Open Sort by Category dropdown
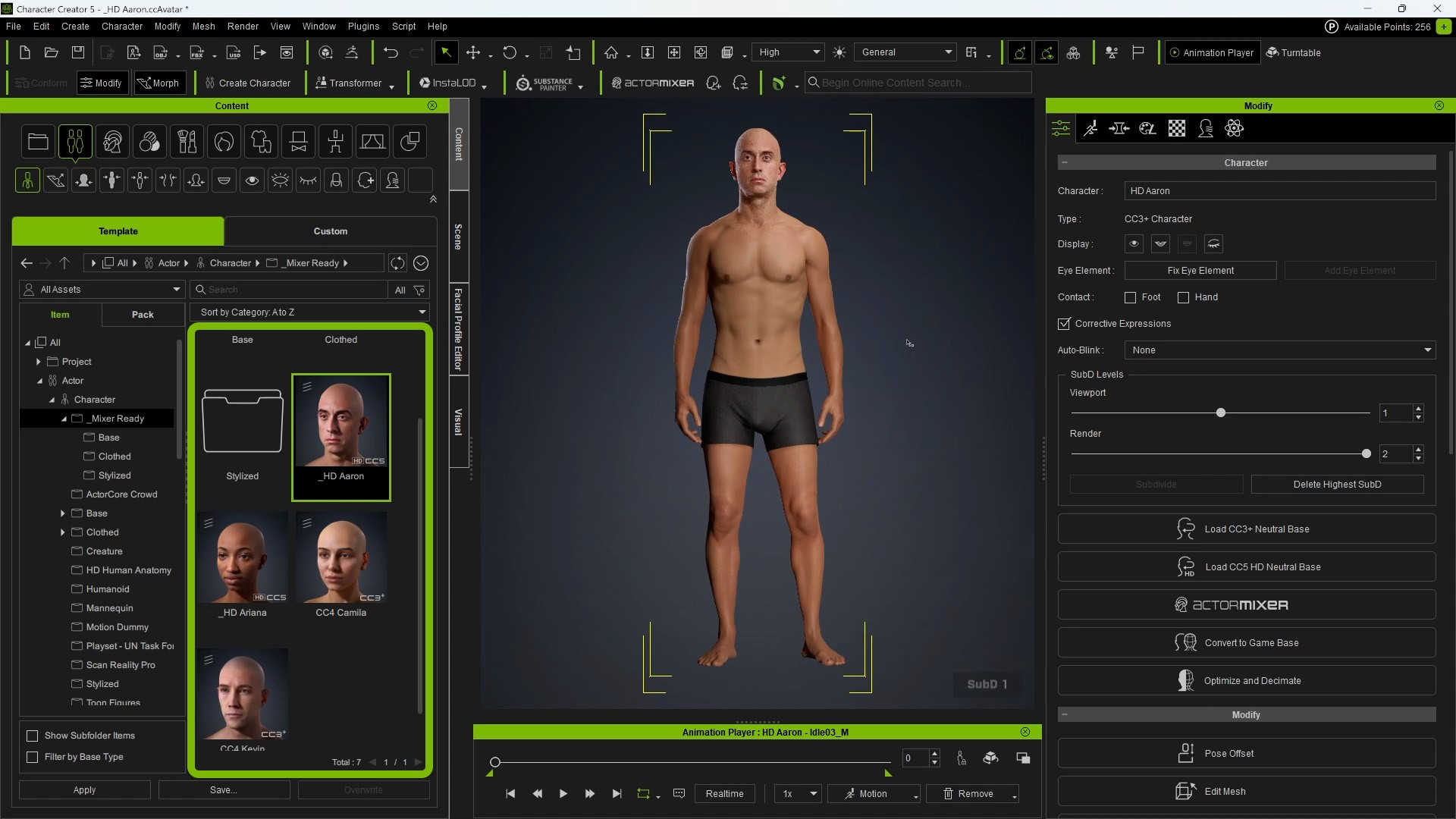Screen dimensions: 1456x819 310,312
